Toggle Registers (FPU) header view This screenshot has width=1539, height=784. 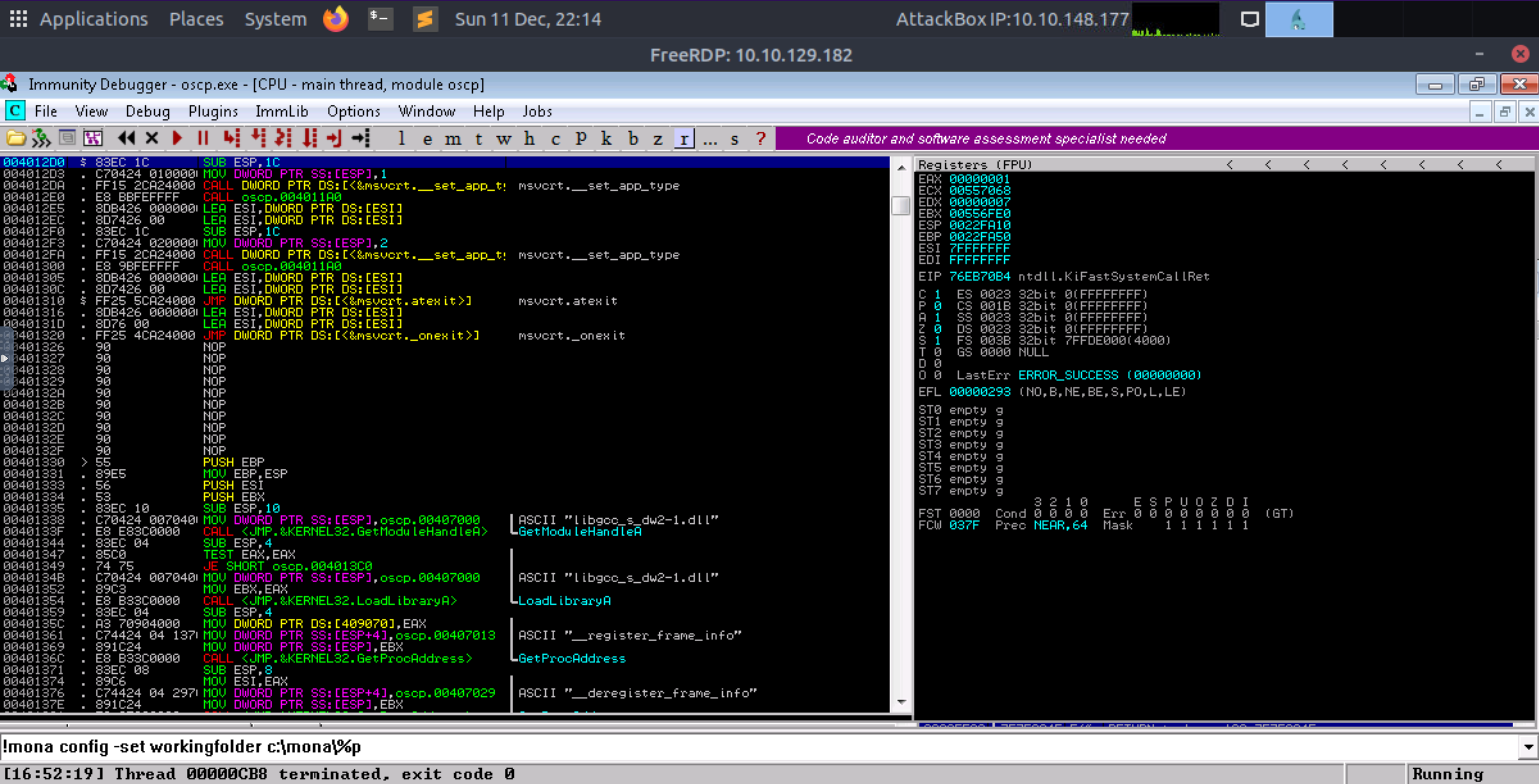click(x=975, y=165)
